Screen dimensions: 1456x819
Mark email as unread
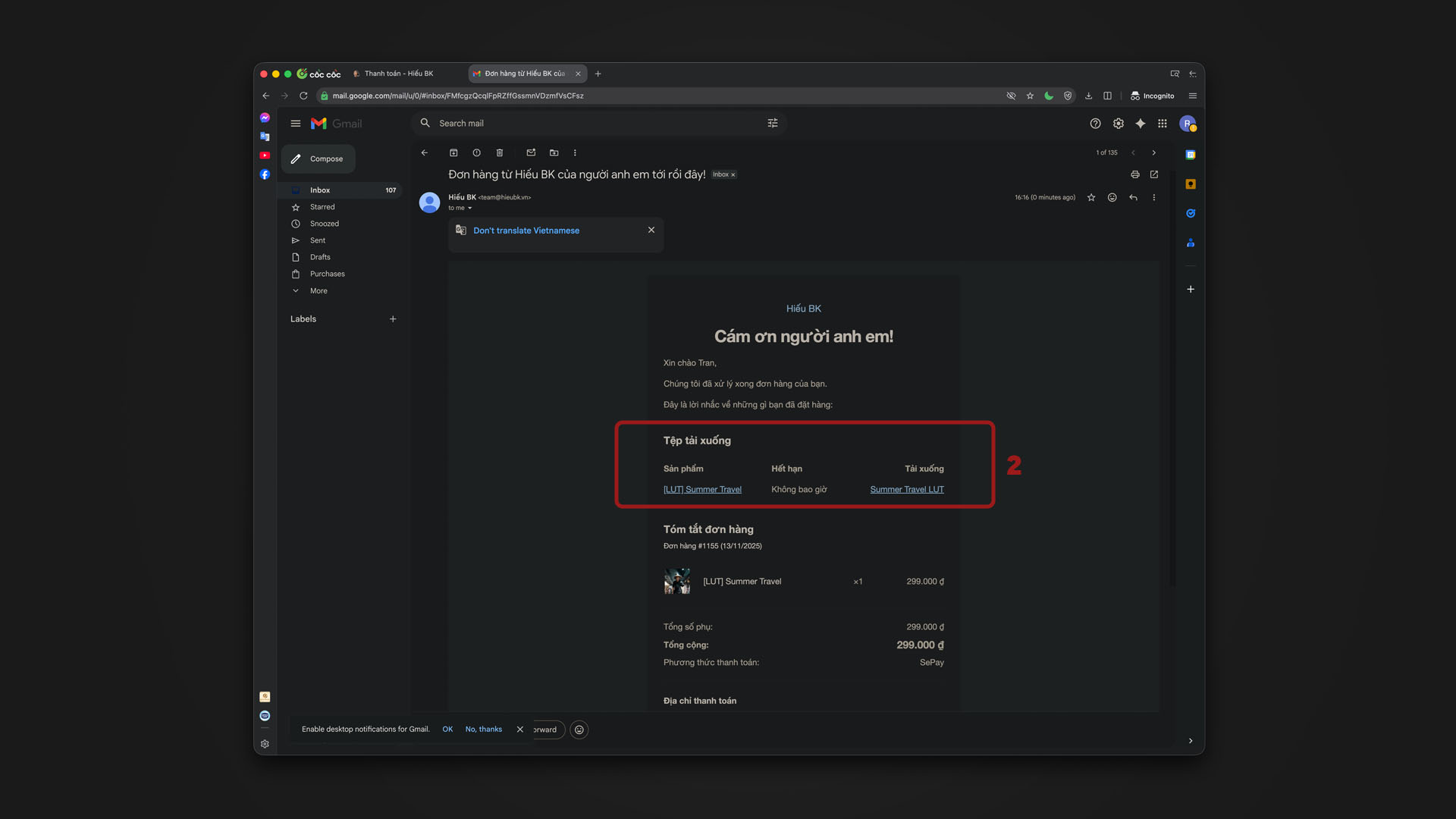531,152
